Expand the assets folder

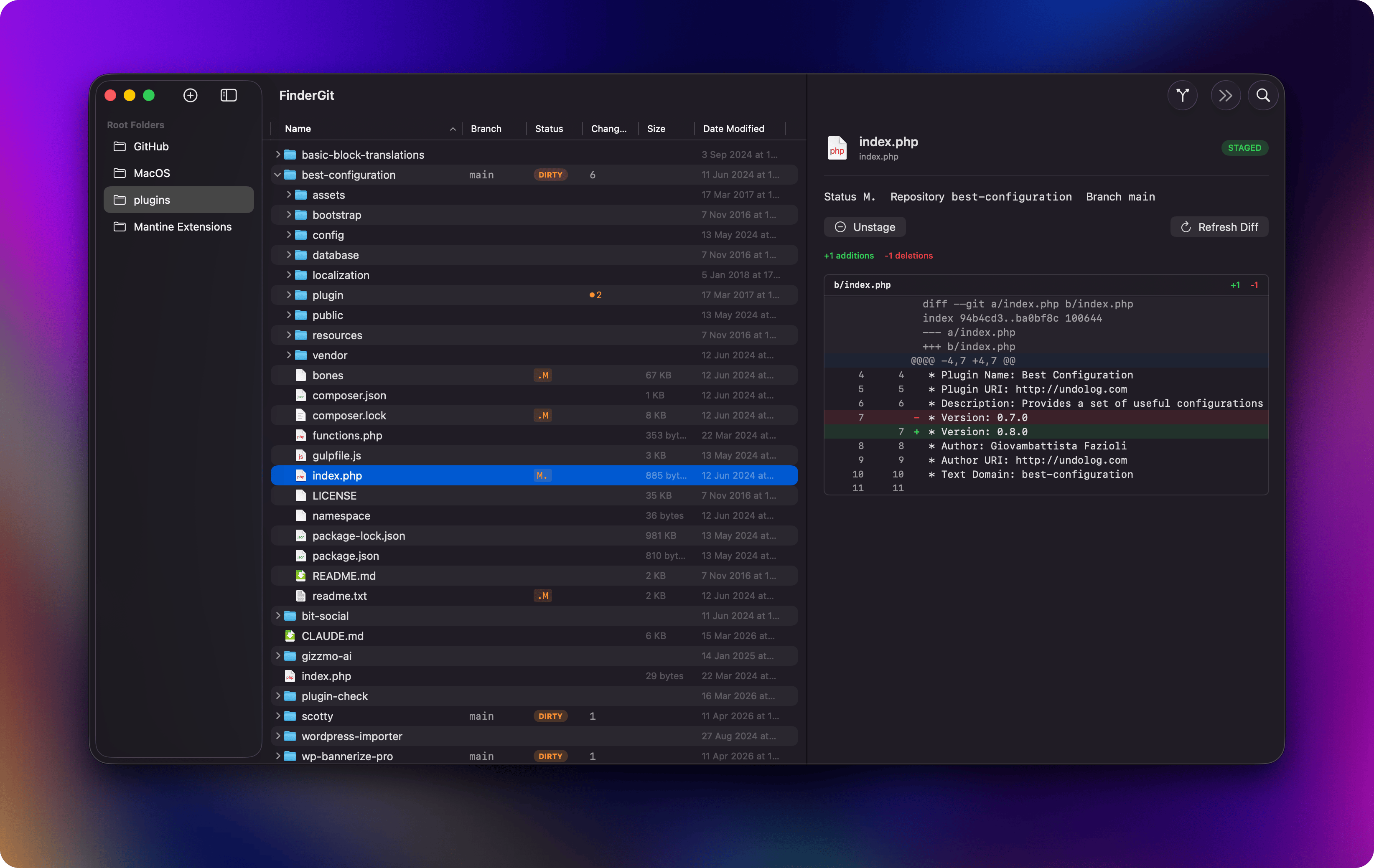pos(289,195)
